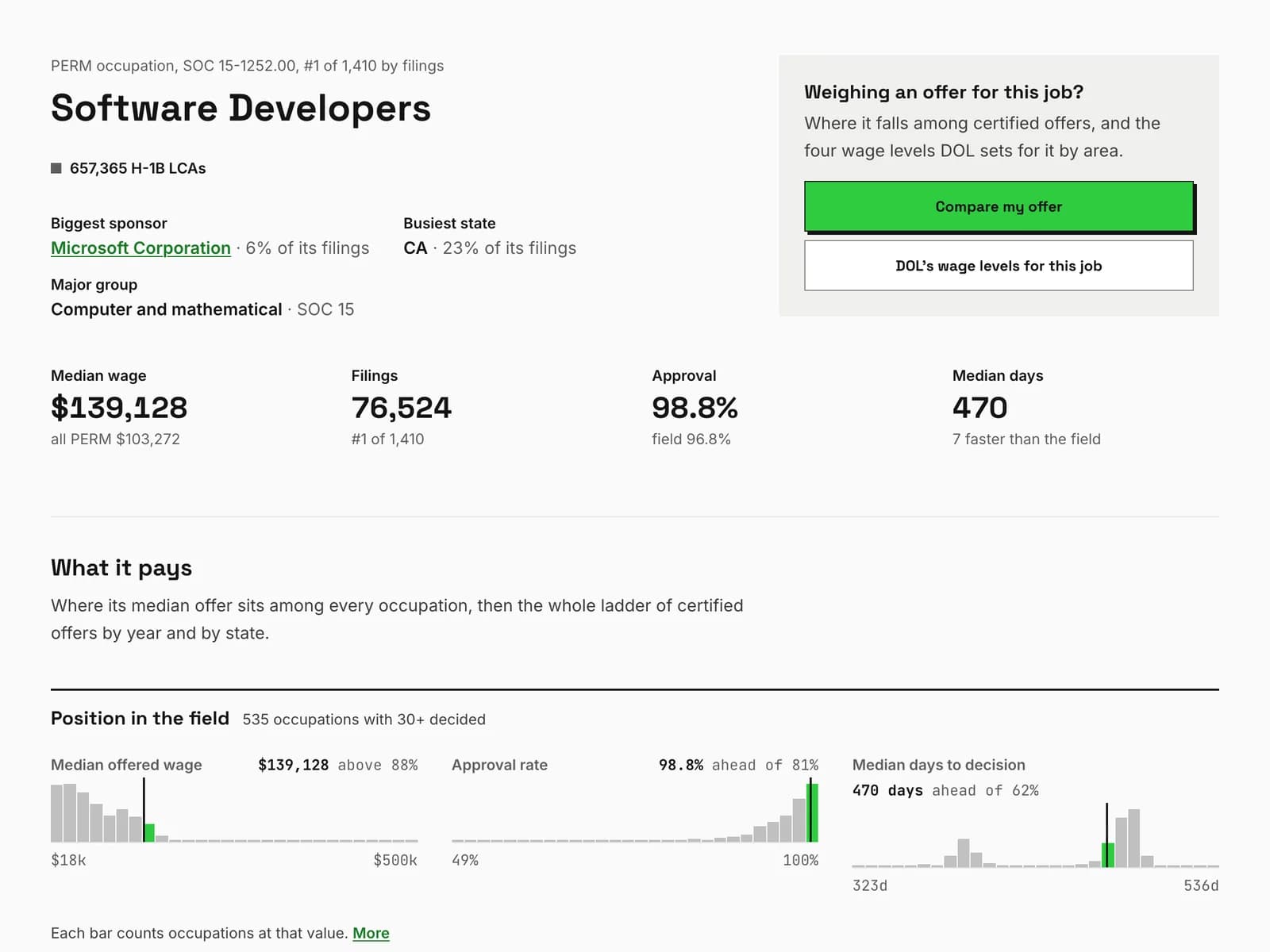The image size is (1270, 952).
Task: Click 535 occupations with 30+ decided
Action: coord(364,720)
